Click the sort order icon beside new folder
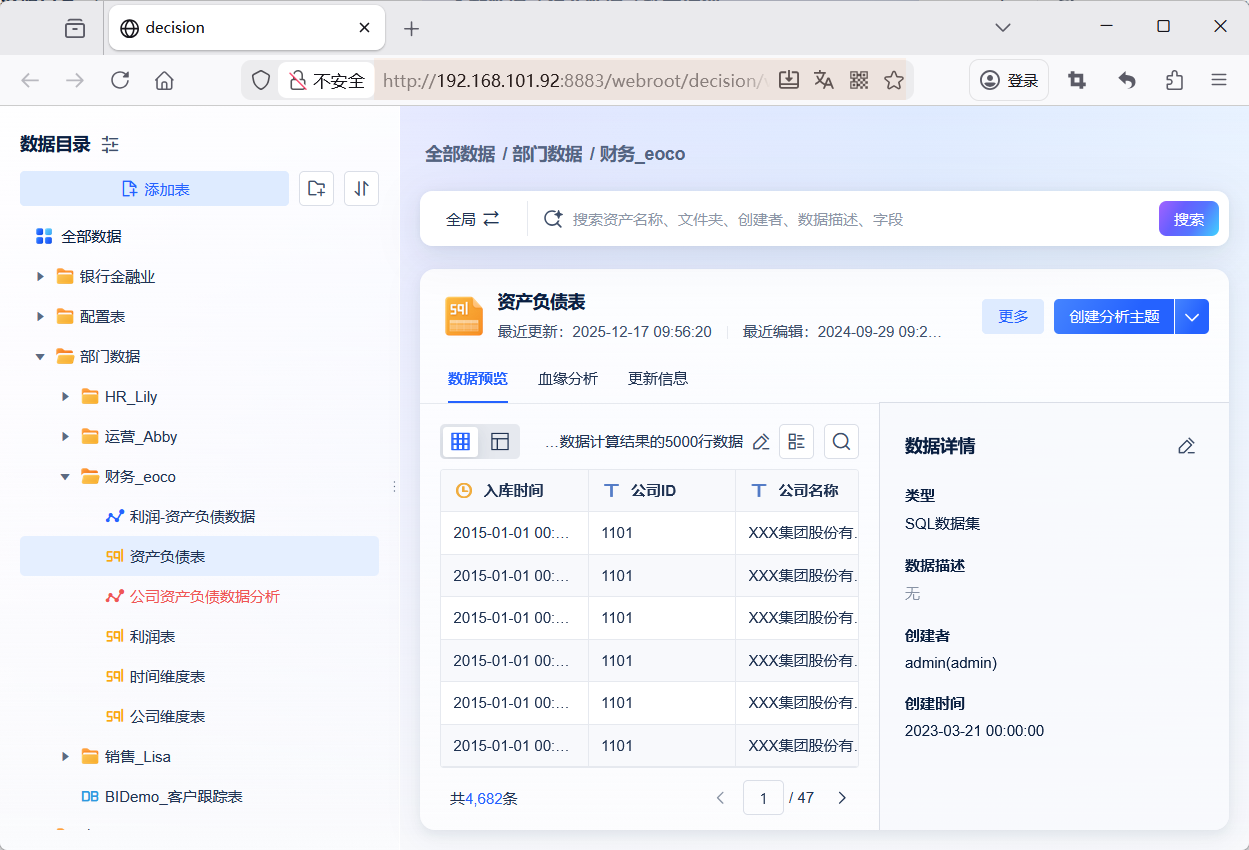 coord(361,188)
